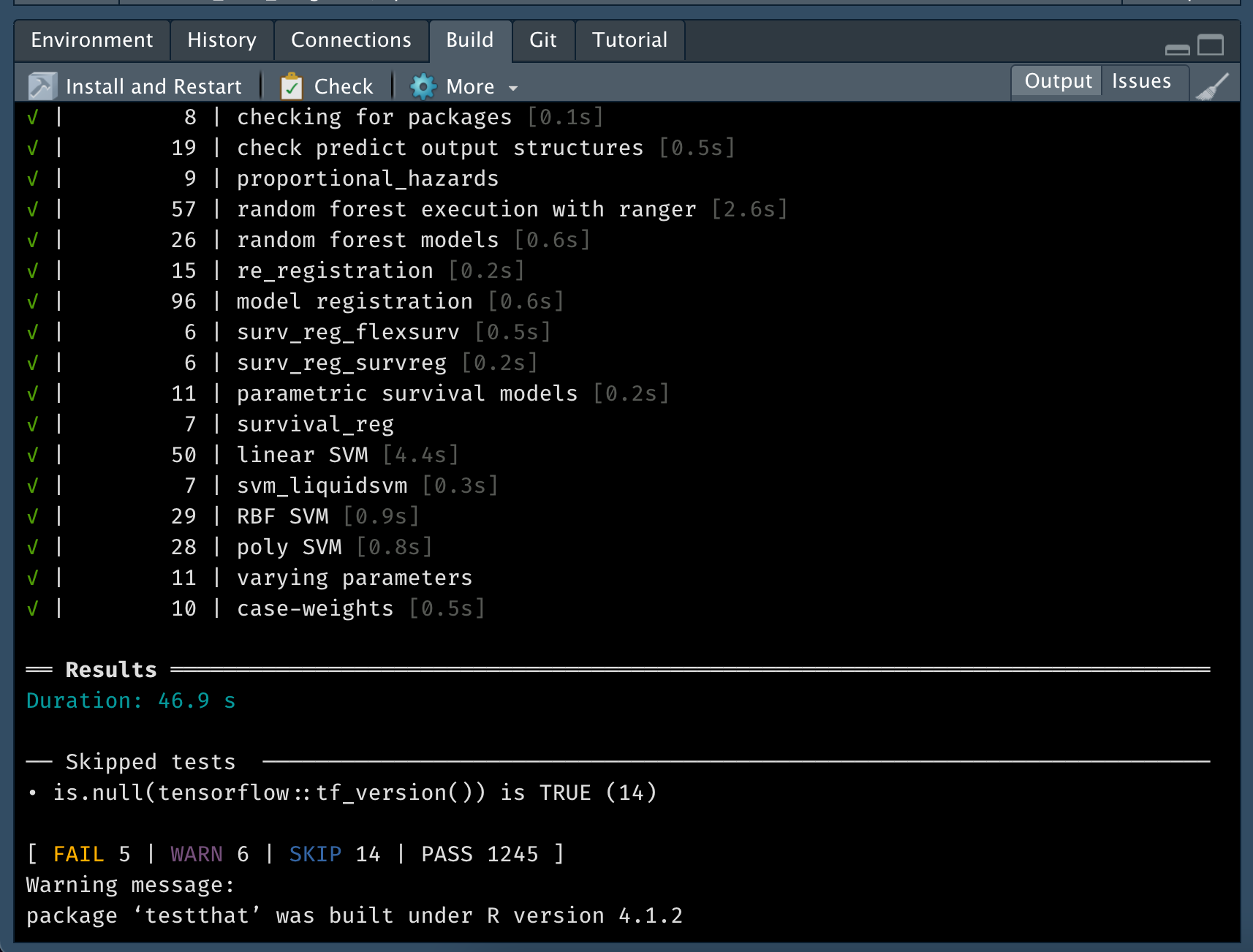
Task: Click the checkmark next to model registration
Action: coord(31,301)
